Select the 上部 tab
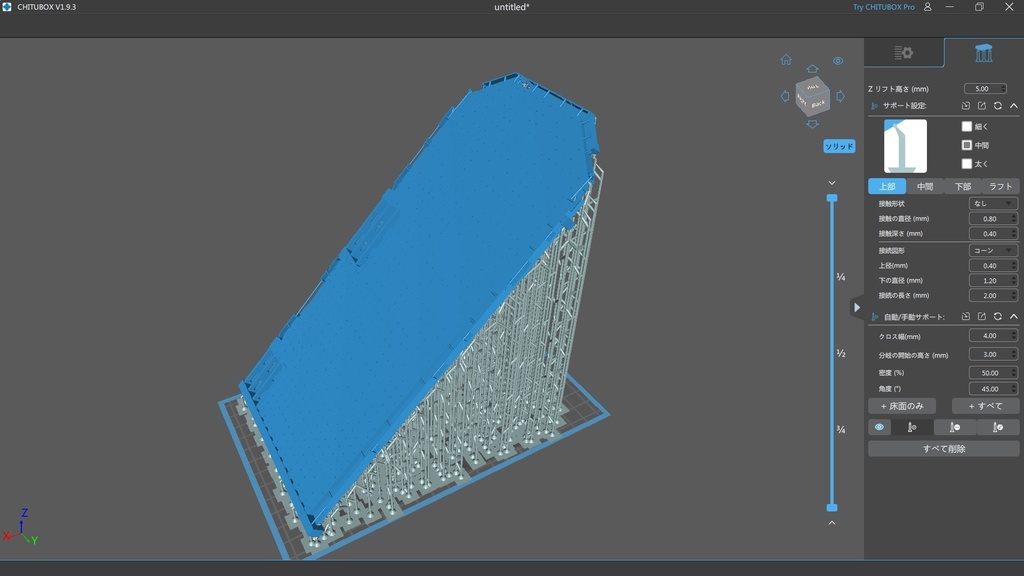1024x576 pixels. tap(887, 186)
